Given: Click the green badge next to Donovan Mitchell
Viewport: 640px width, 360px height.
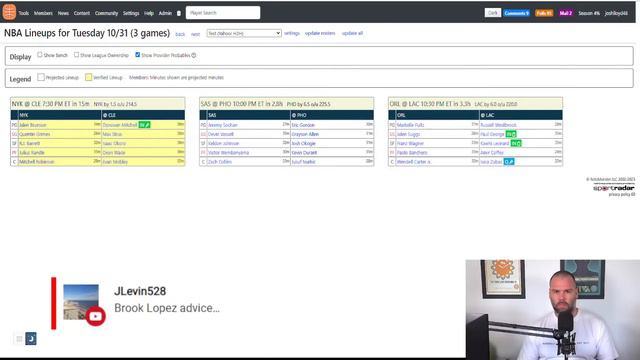Looking at the screenshot, I should [144, 124].
